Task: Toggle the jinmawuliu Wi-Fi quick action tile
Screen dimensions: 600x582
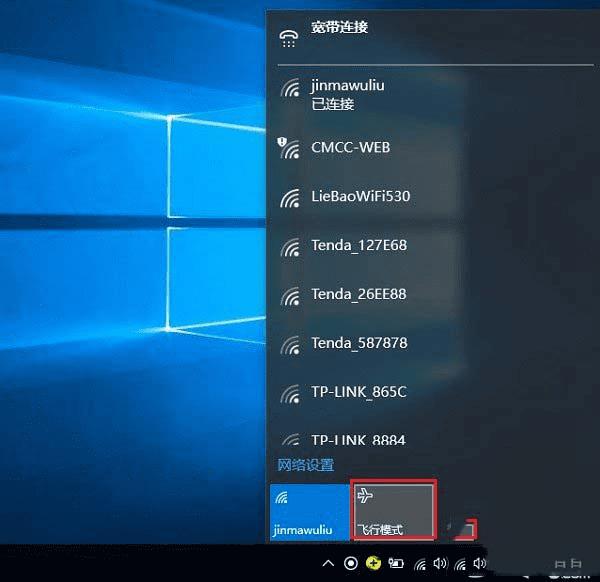Action: [310, 512]
